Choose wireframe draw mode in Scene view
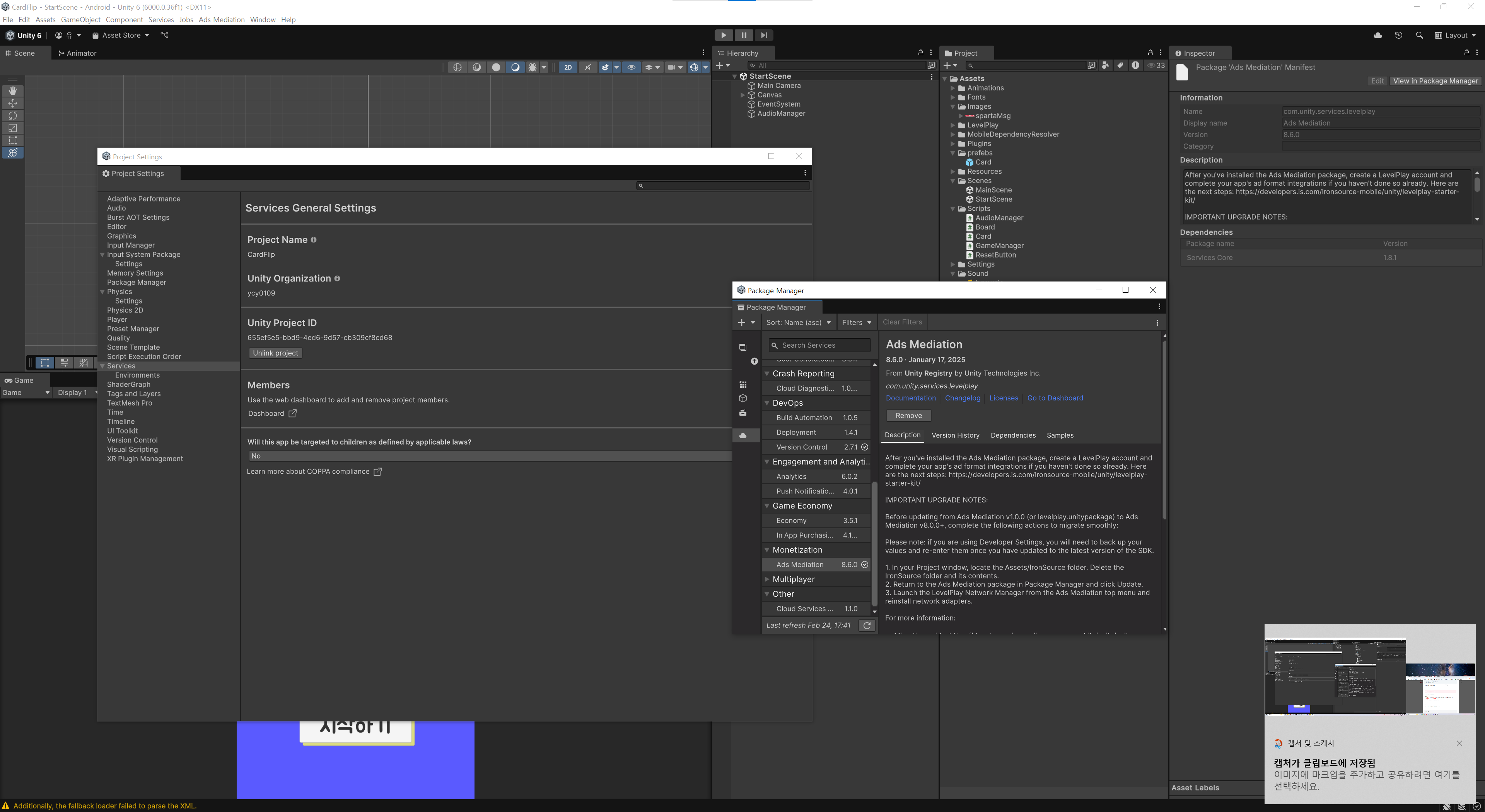Viewport: 1485px width, 812px height. [458, 67]
